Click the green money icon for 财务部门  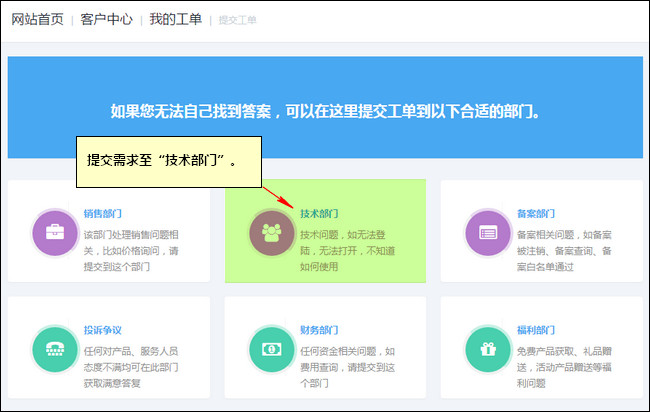pyautogui.click(x=272, y=349)
